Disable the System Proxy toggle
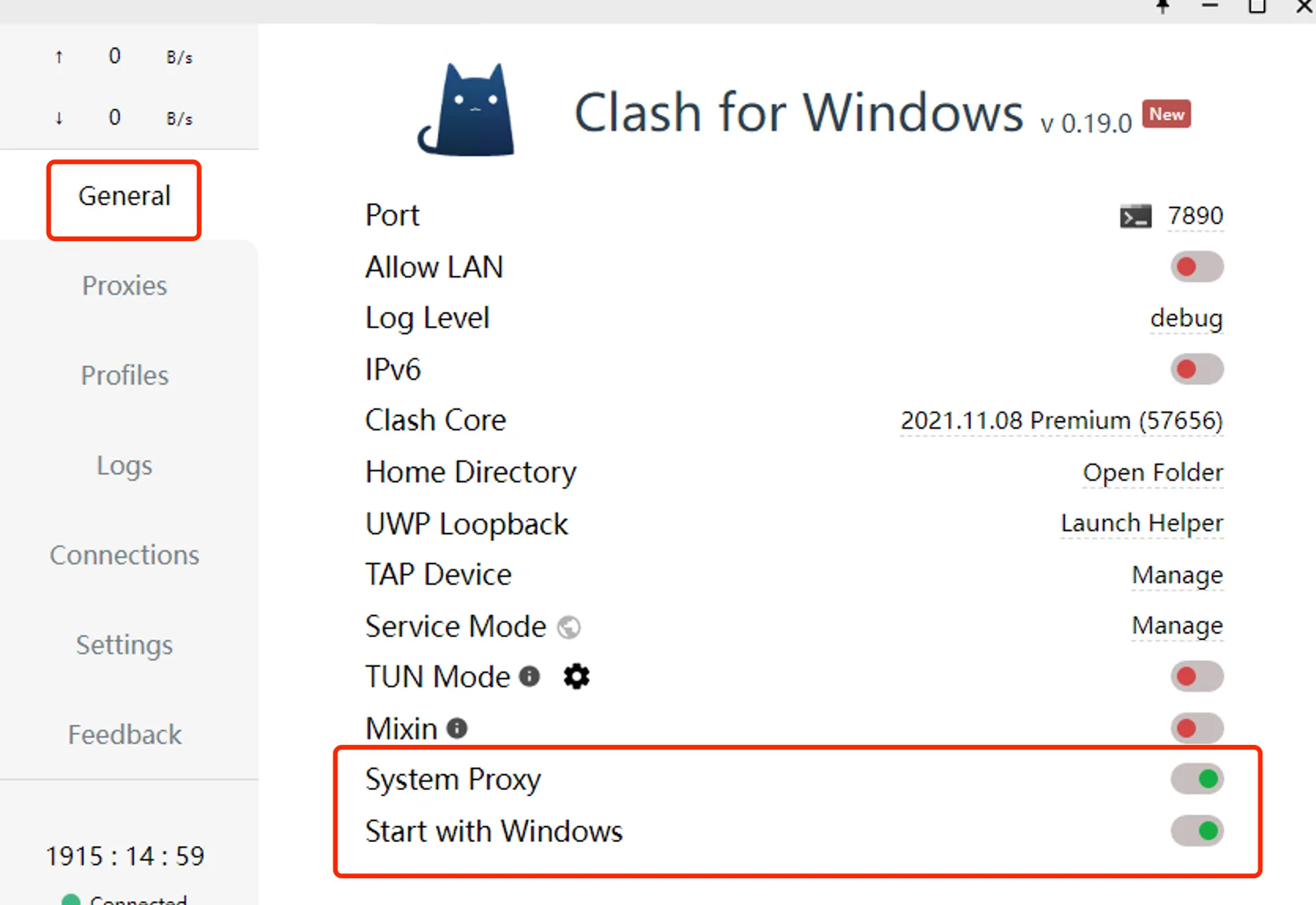The image size is (1316, 905). click(x=1197, y=779)
